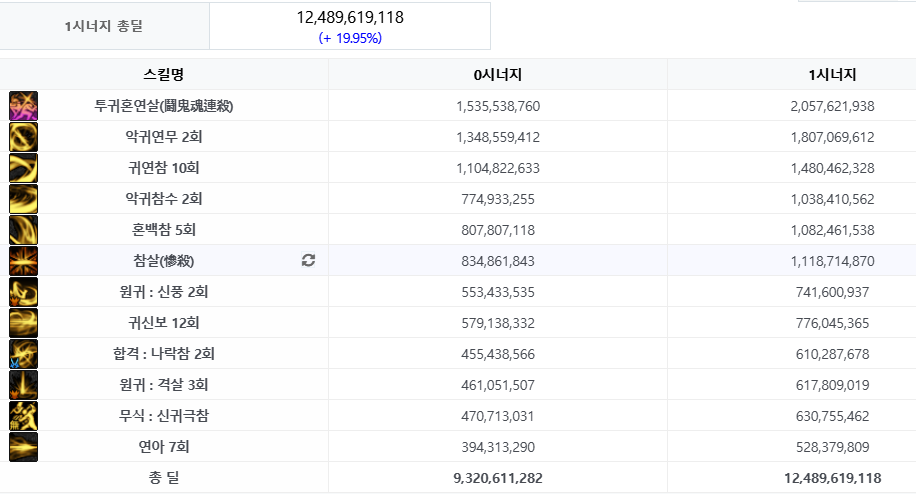Select the 1시너지 column header
The image size is (916, 494).
point(832,75)
